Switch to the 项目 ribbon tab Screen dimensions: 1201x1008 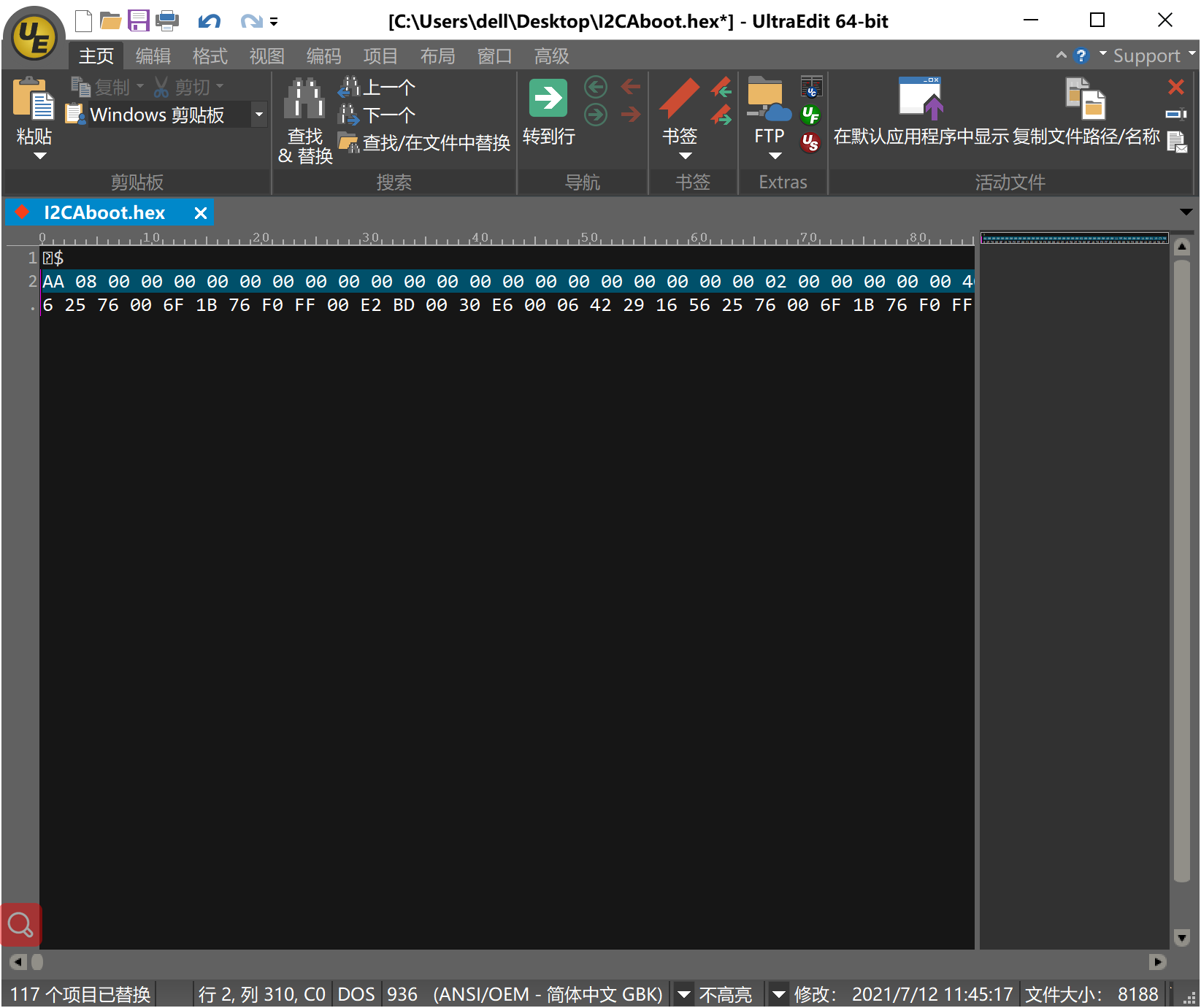[381, 56]
